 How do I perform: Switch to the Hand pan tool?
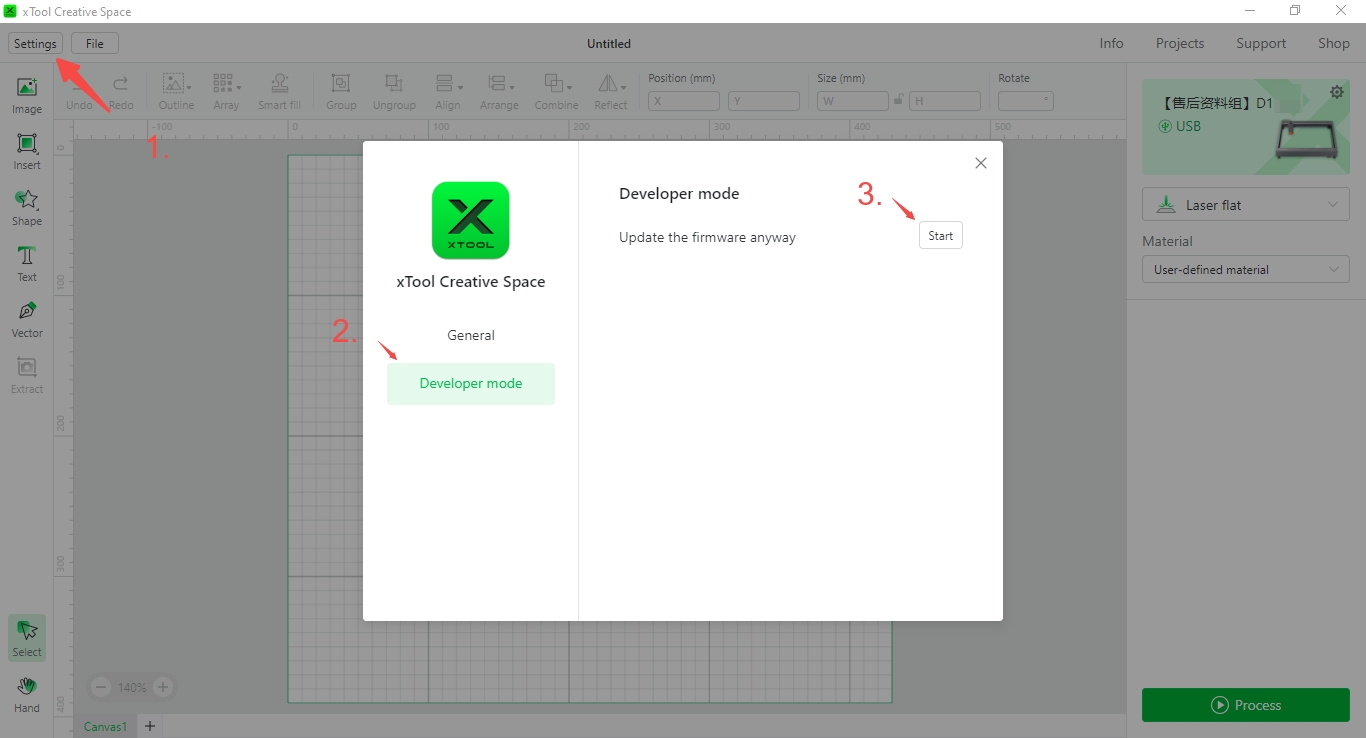pyautogui.click(x=27, y=695)
